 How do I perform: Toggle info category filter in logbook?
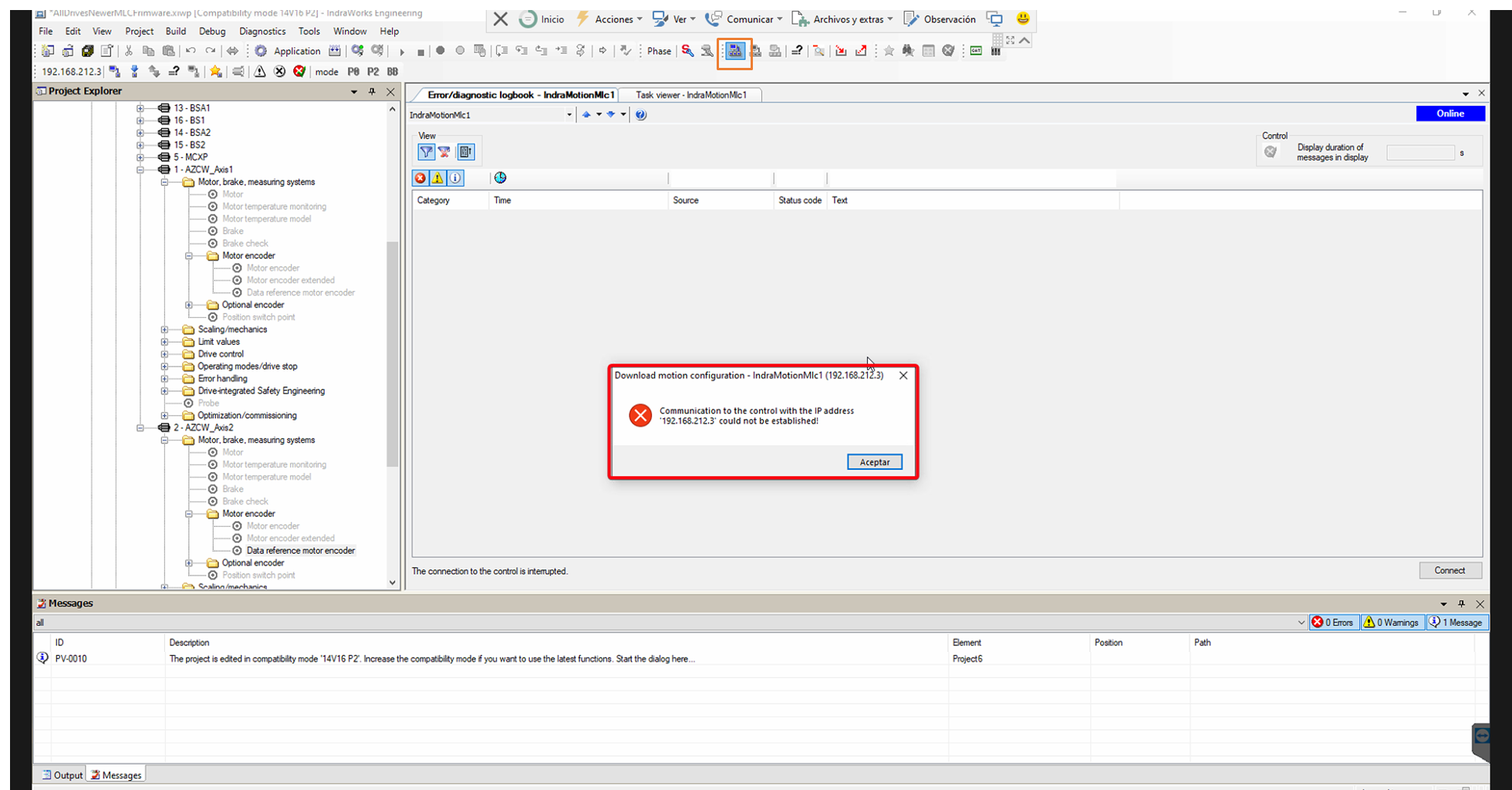455,178
